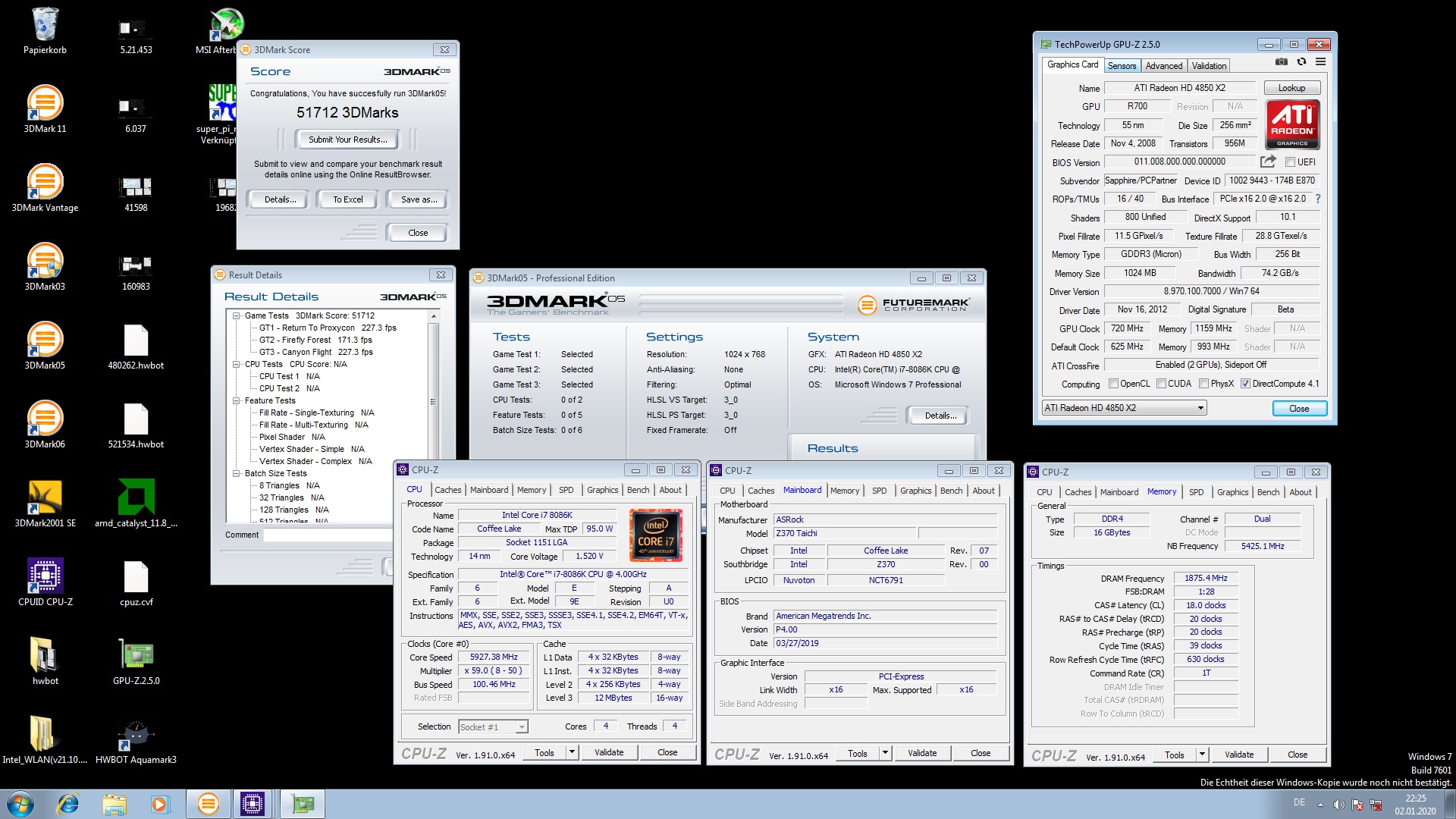Screen dimensions: 1456x819
Task: Click the Bus Interface question mark icon
Action: click(x=1318, y=199)
